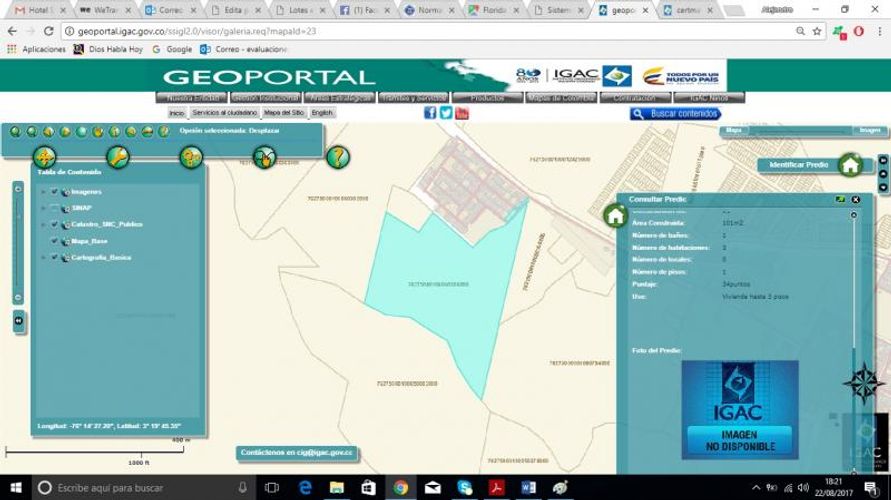Click the zoom slider minus end
Screen dimensions: 891x500
[18, 297]
